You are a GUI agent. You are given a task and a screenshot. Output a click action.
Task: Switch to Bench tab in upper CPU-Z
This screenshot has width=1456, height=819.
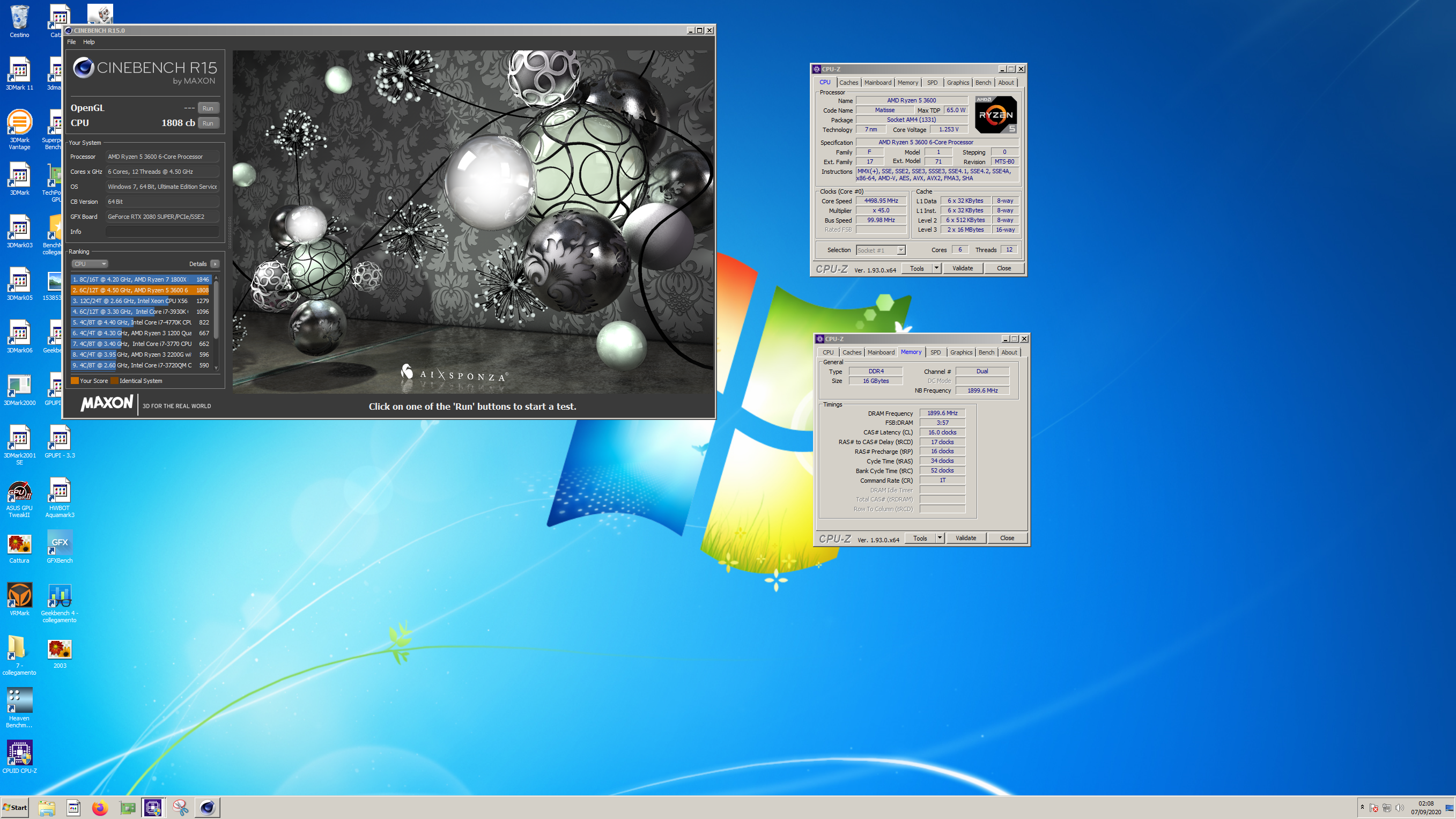[x=983, y=83]
